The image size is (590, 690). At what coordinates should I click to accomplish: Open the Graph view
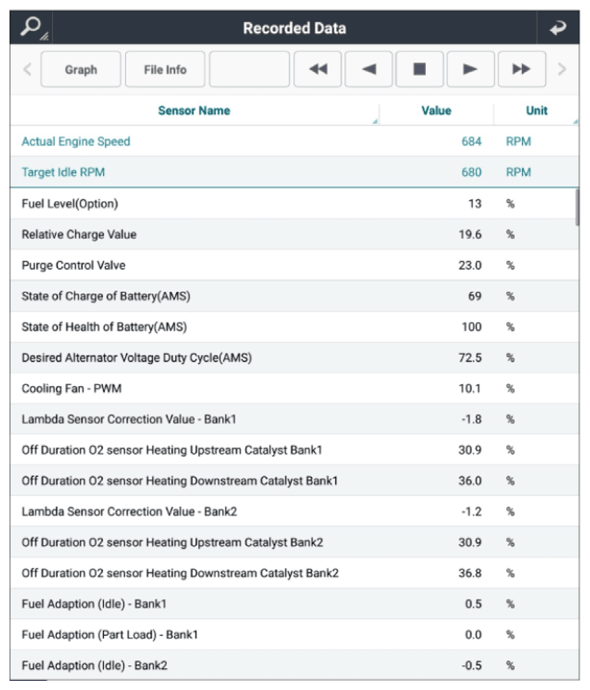(81, 69)
